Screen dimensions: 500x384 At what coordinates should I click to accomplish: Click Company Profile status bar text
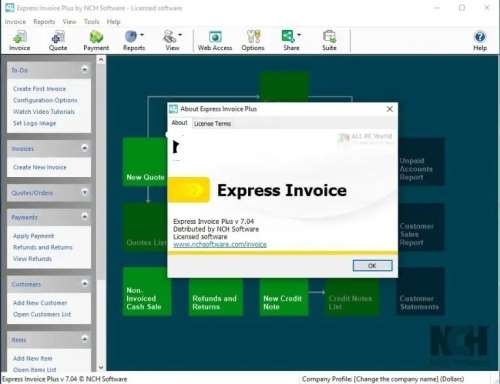(383, 379)
